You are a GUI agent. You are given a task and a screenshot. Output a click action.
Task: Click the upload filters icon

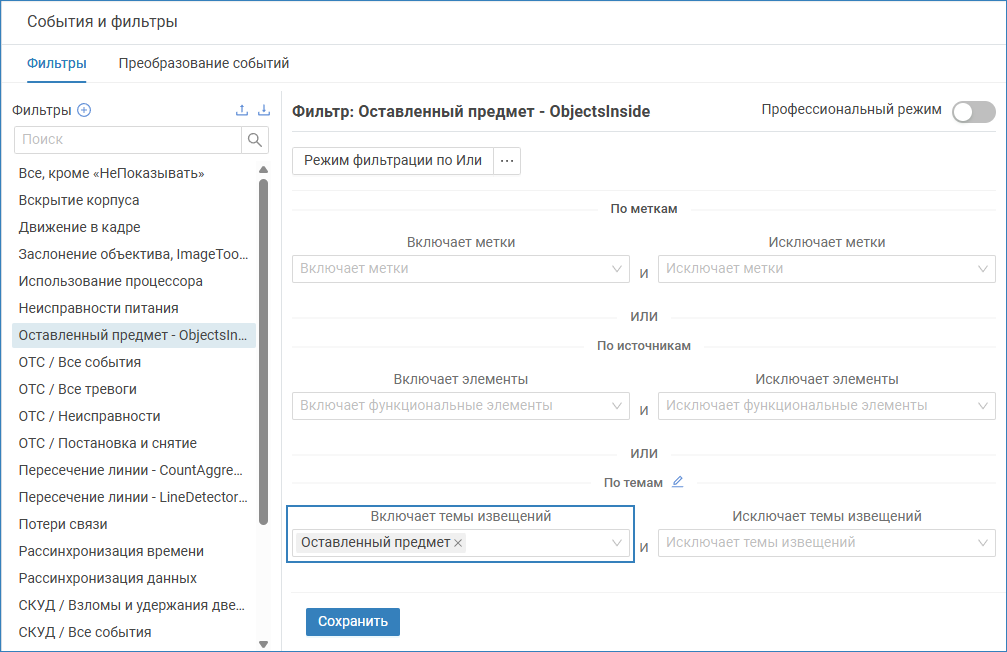(242, 111)
